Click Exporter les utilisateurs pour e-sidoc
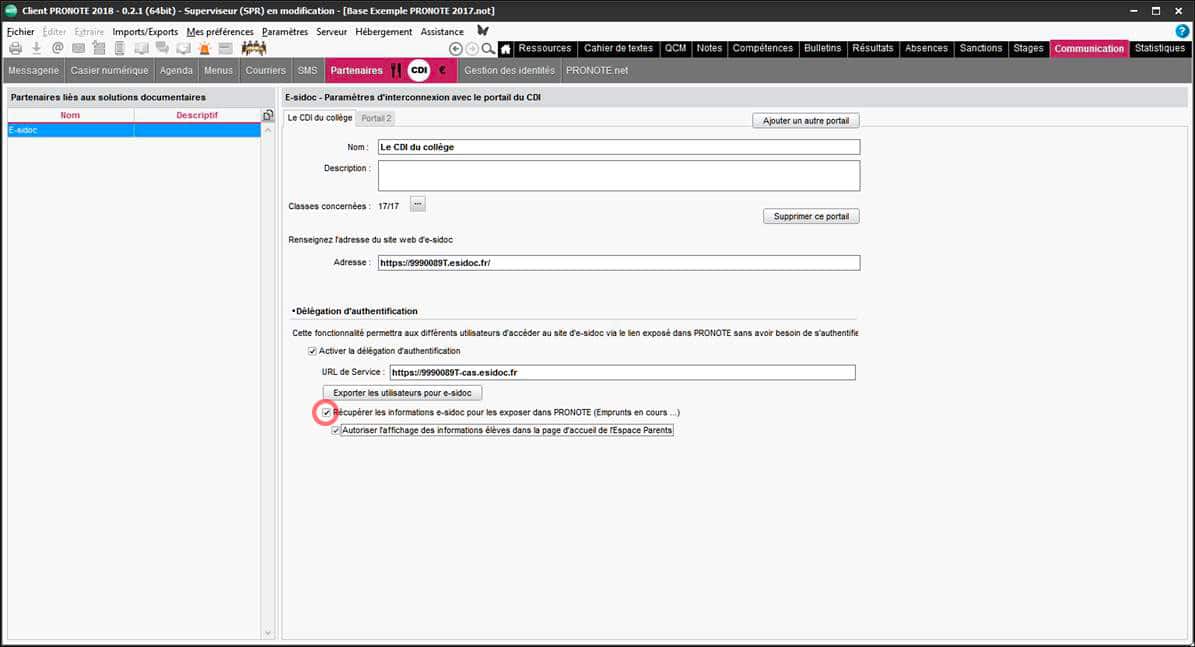The height and width of the screenshot is (647, 1195). (x=402, y=393)
